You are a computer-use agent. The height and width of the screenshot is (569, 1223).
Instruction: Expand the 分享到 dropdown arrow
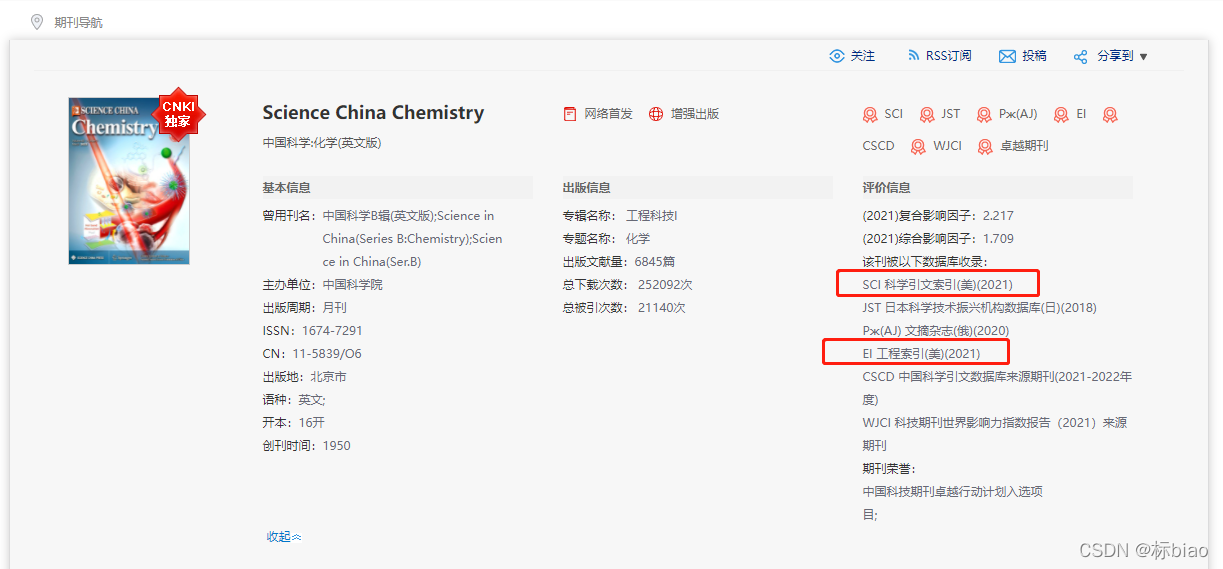(1143, 57)
